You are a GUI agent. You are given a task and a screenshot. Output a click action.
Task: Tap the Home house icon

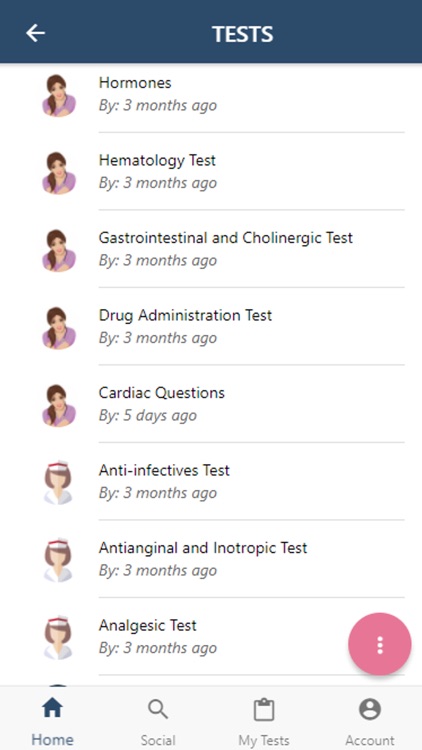(53, 708)
